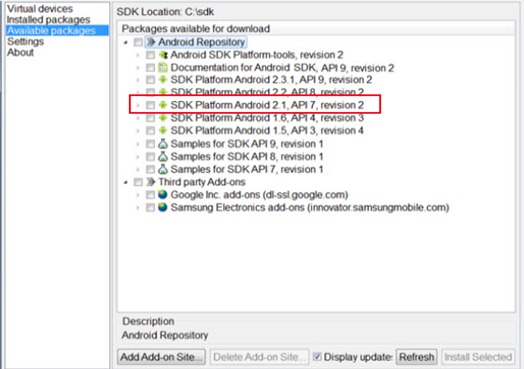This screenshot has width=524, height=369.
Task: Check SDK Platform Android 2.3.1 checkbox
Action: click(150, 80)
